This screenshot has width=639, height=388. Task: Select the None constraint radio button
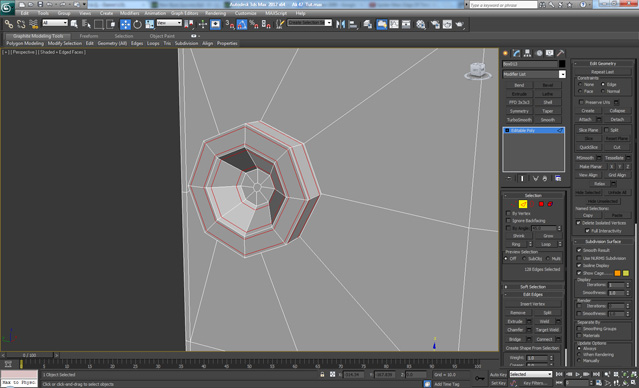tap(580, 84)
